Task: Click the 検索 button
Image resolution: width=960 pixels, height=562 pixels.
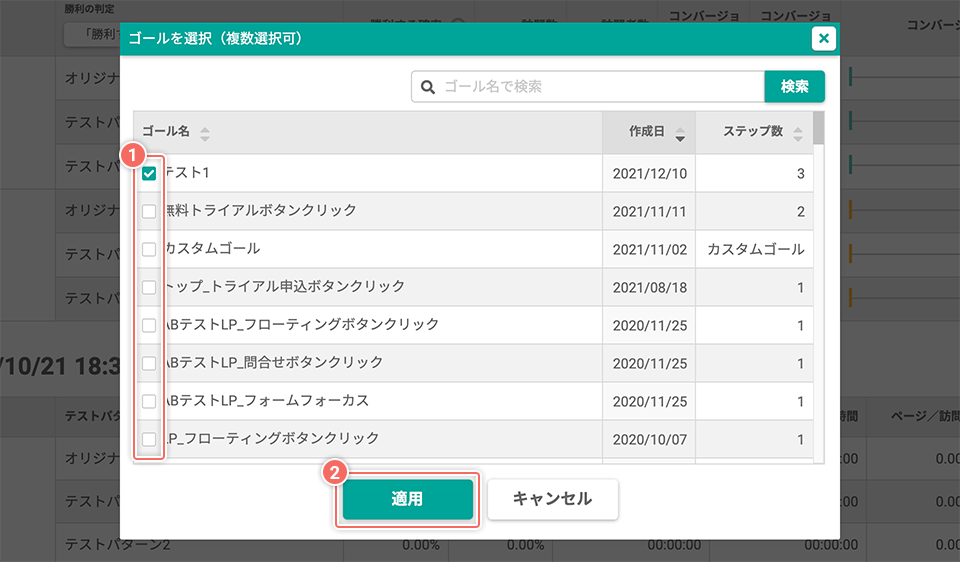Action: (794, 86)
